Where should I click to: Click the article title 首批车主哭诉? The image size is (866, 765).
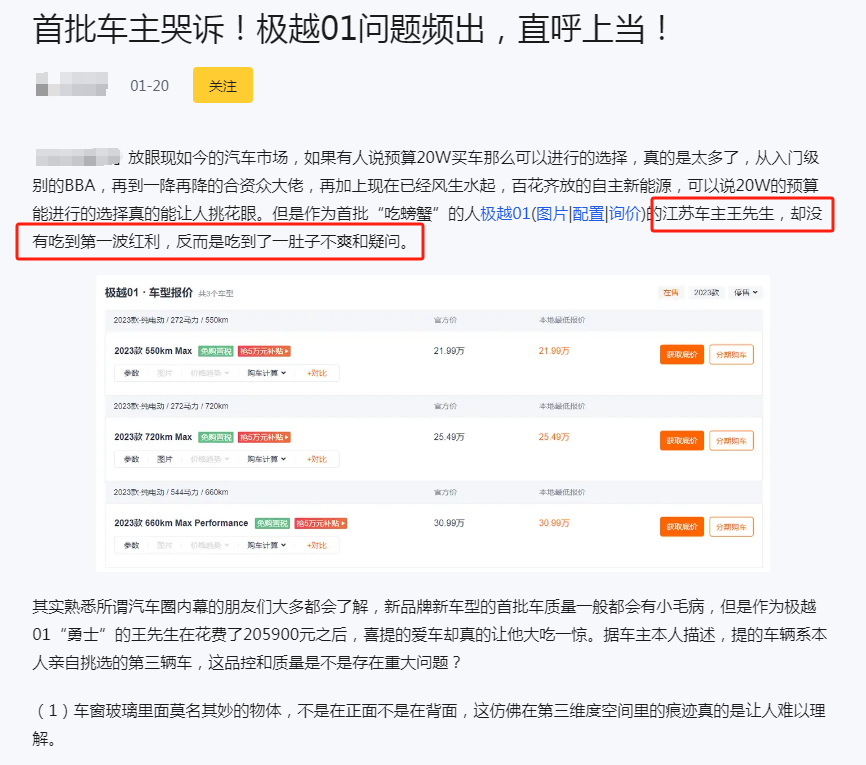(351, 29)
